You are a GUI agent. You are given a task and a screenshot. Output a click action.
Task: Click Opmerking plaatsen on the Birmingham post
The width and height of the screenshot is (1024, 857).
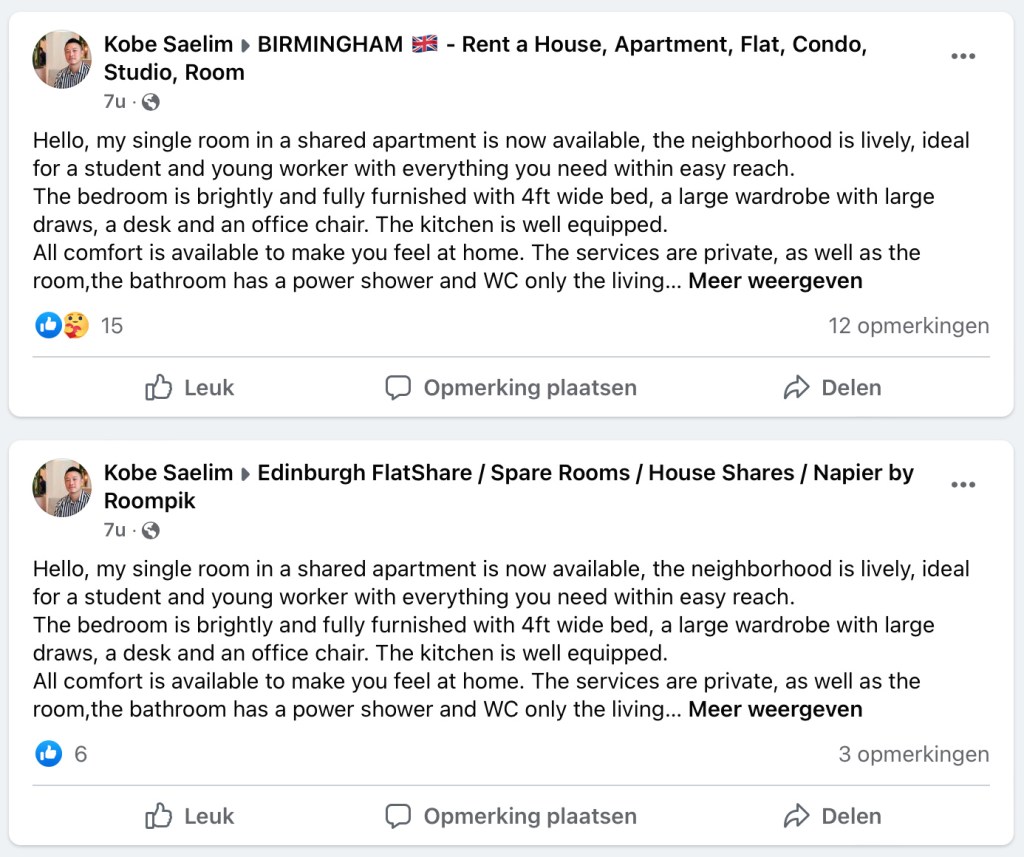click(x=511, y=388)
